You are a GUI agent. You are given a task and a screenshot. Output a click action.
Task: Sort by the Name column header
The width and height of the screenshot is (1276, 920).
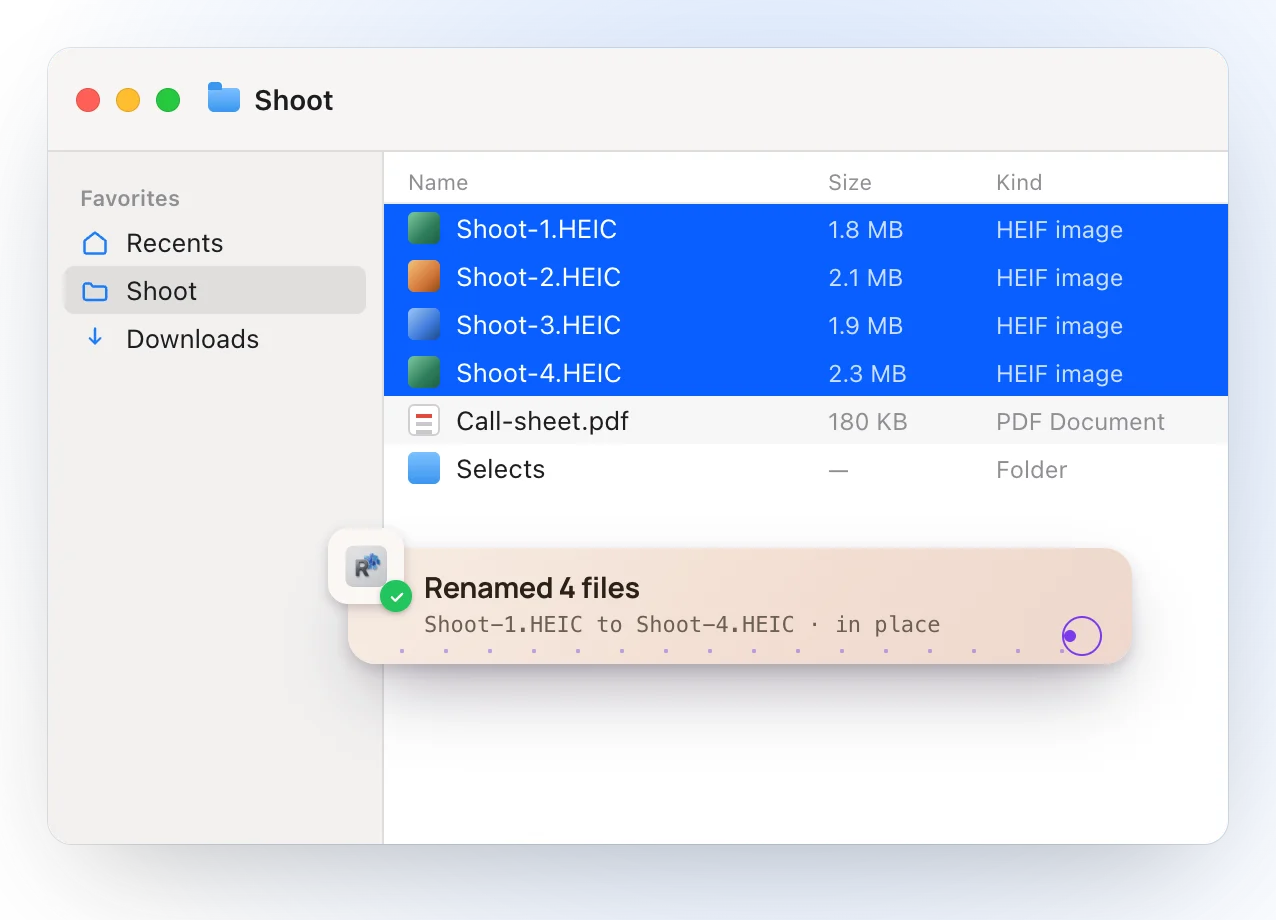coord(438,182)
